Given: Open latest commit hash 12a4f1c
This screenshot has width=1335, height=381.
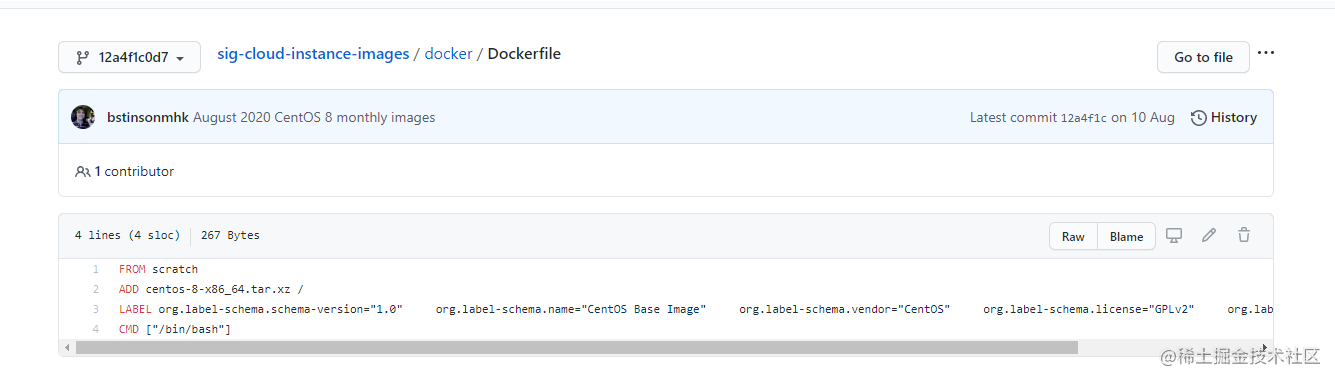Looking at the screenshot, I should (x=1084, y=118).
